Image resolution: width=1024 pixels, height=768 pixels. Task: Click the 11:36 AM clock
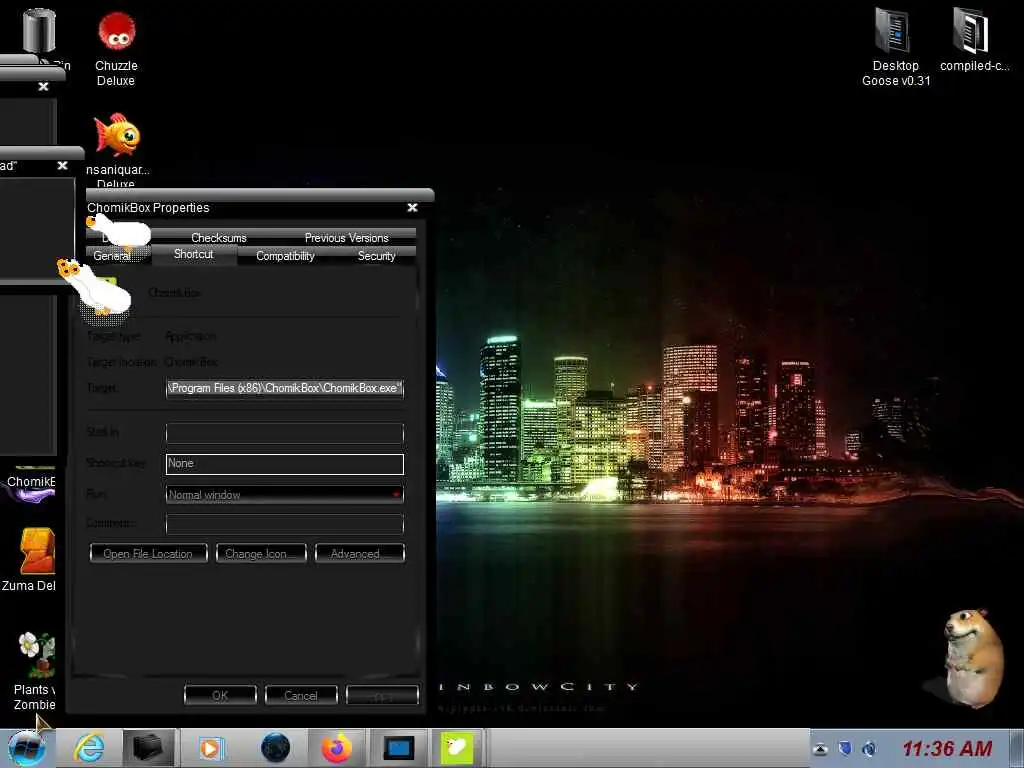point(947,748)
